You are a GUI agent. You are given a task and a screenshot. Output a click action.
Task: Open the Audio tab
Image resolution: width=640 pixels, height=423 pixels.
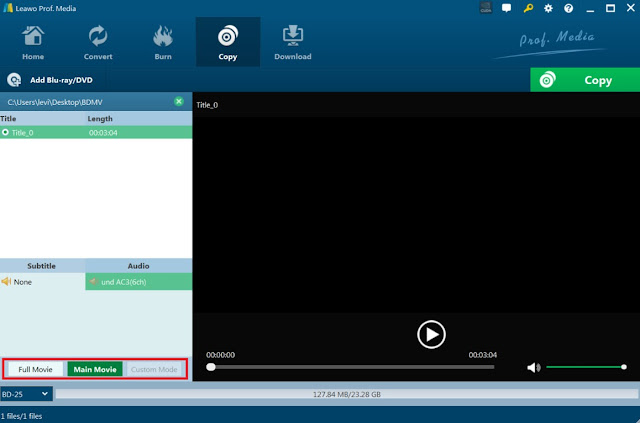(138, 266)
